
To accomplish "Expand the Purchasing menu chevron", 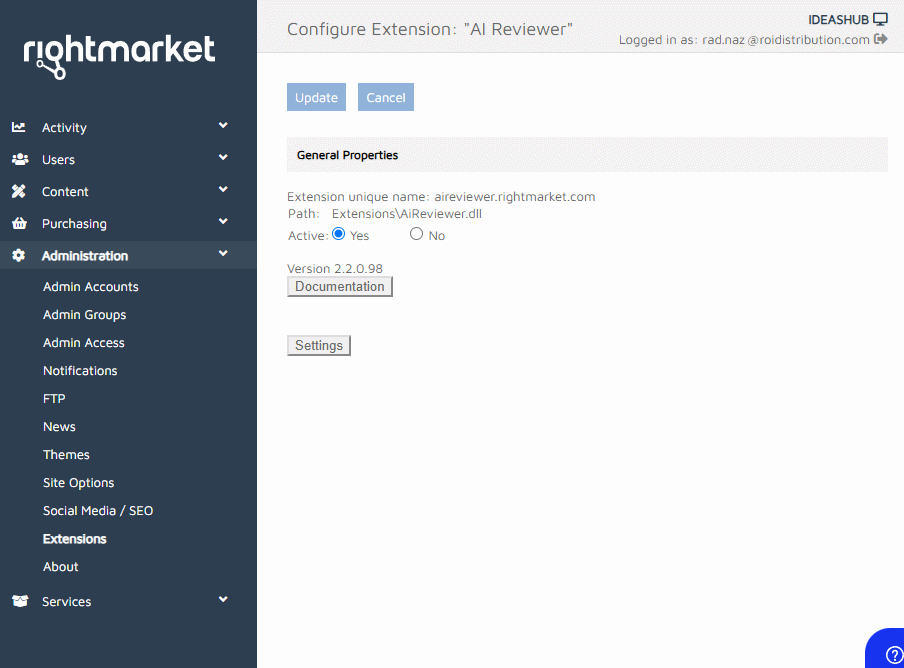I will pyautogui.click(x=223, y=222).
